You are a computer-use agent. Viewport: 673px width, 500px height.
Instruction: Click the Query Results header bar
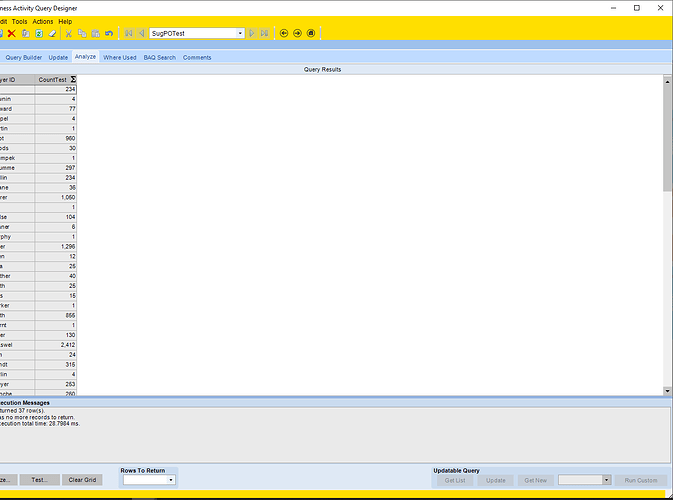pyautogui.click(x=336, y=70)
